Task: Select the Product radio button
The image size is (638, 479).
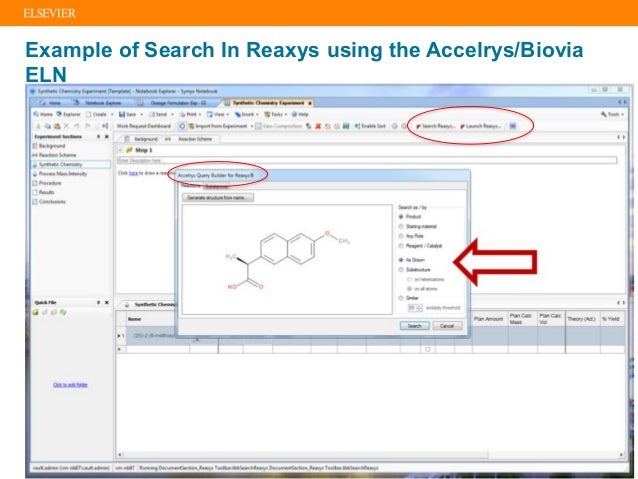Action: 401,217
